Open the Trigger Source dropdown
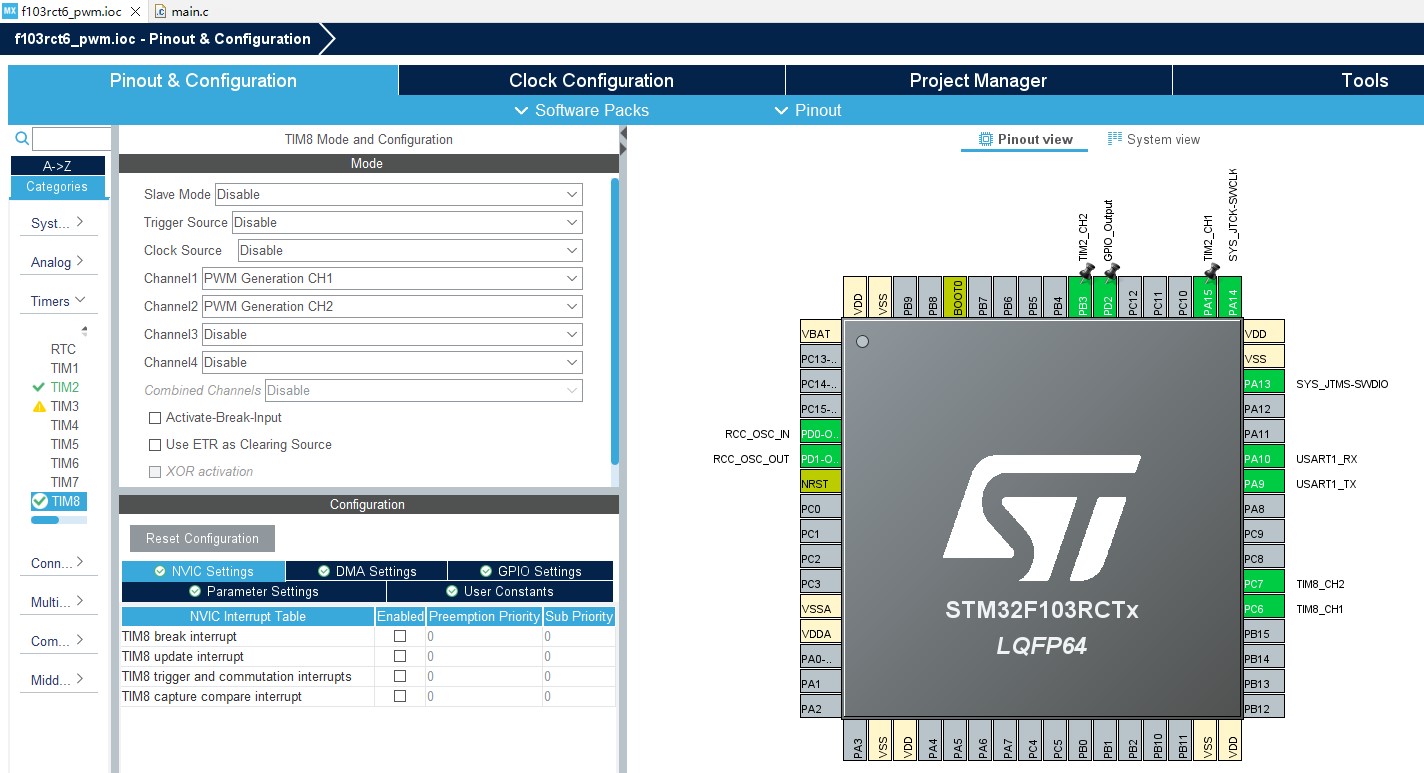The height and width of the screenshot is (773, 1424). (x=407, y=222)
